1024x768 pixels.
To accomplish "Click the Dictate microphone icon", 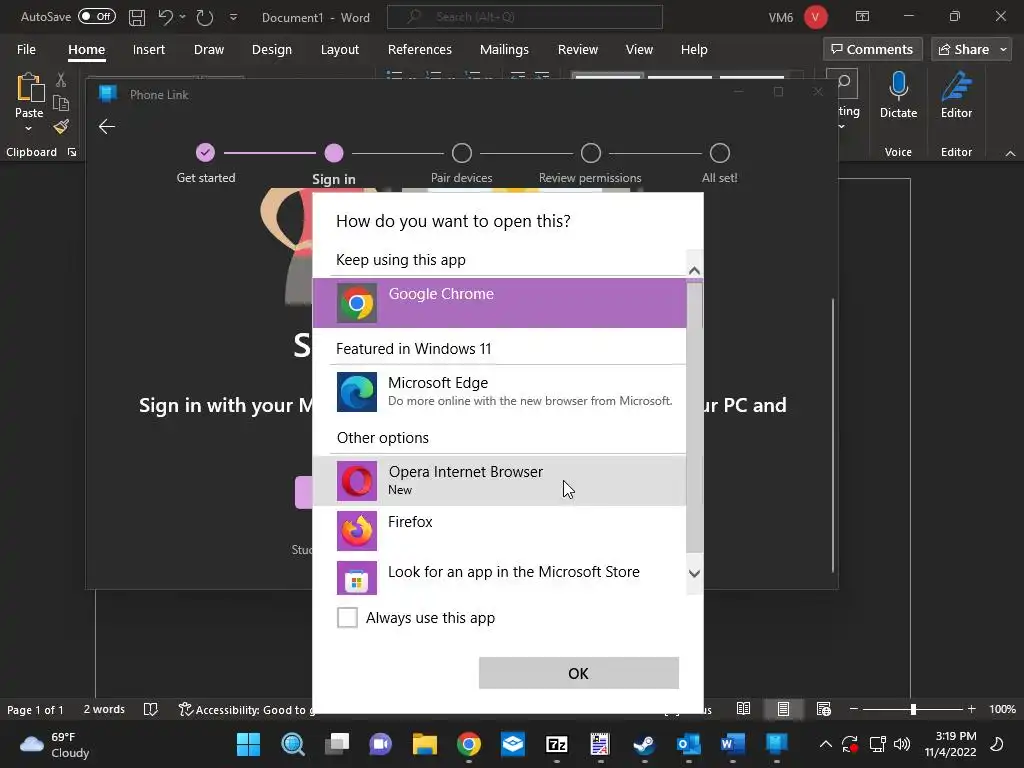I will 898,86.
